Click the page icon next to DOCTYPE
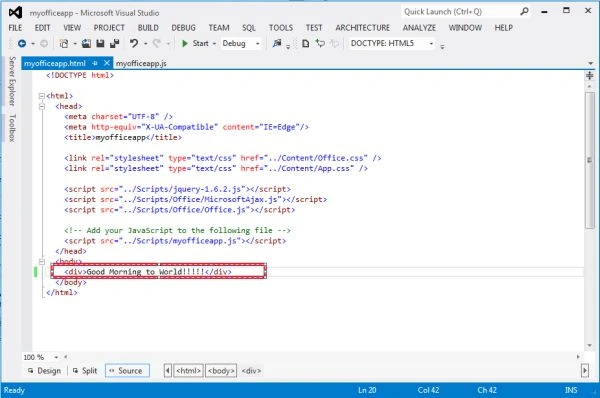Image resolution: width=600 pixels, height=398 pixels. [x=305, y=44]
